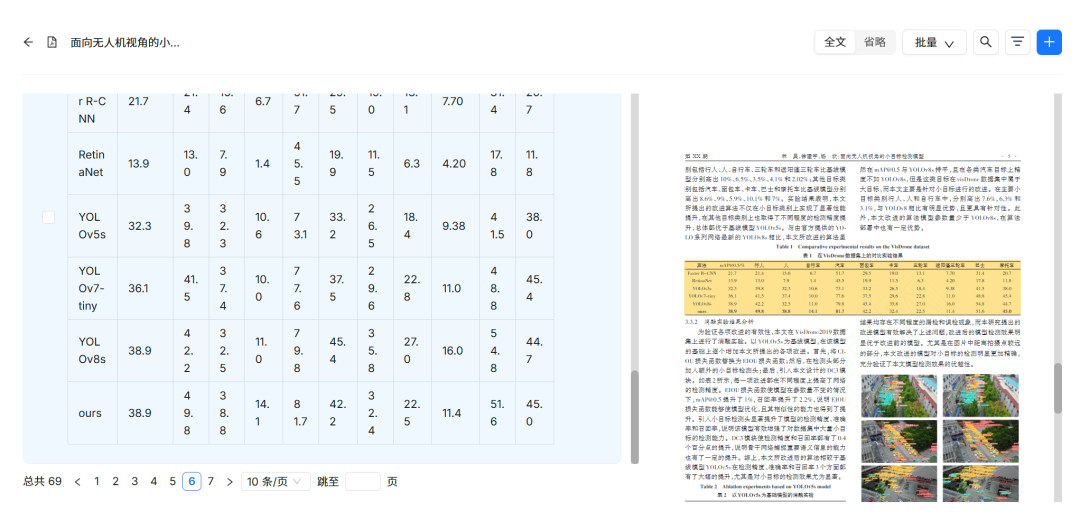Focus the 跳至 page number input
This screenshot has height=520, width=1080.
click(362, 481)
